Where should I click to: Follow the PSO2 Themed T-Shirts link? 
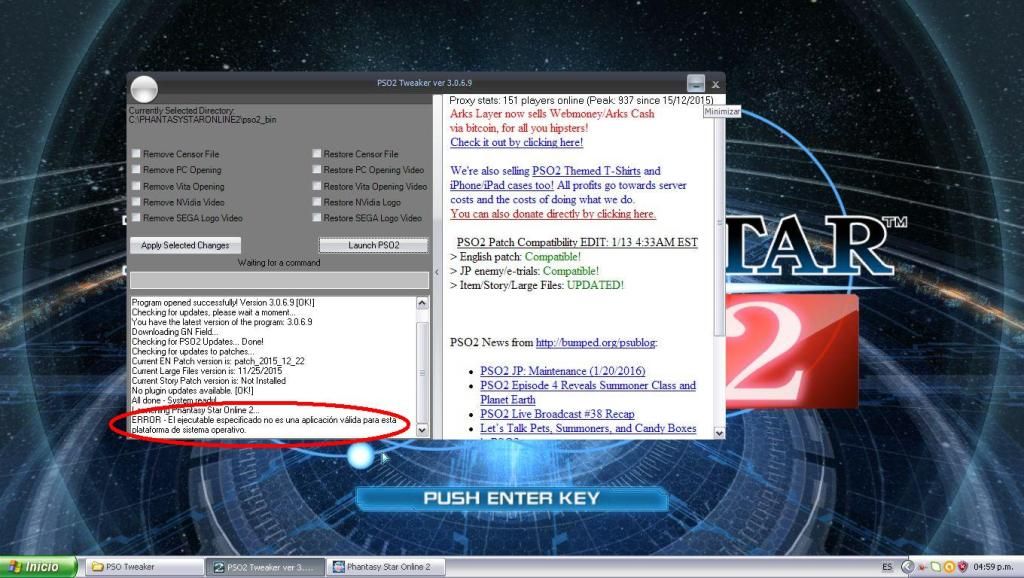point(586,170)
